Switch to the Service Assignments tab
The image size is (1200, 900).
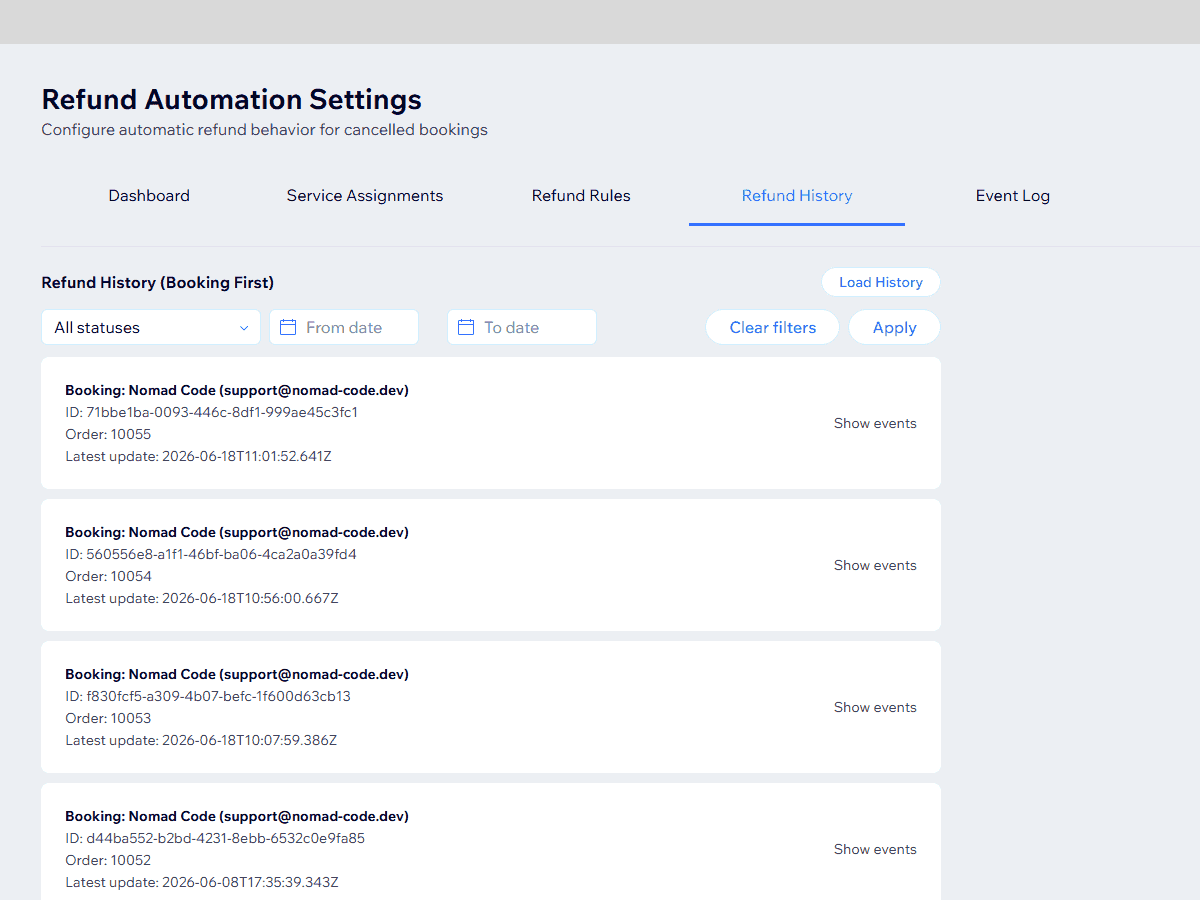tap(365, 196)
